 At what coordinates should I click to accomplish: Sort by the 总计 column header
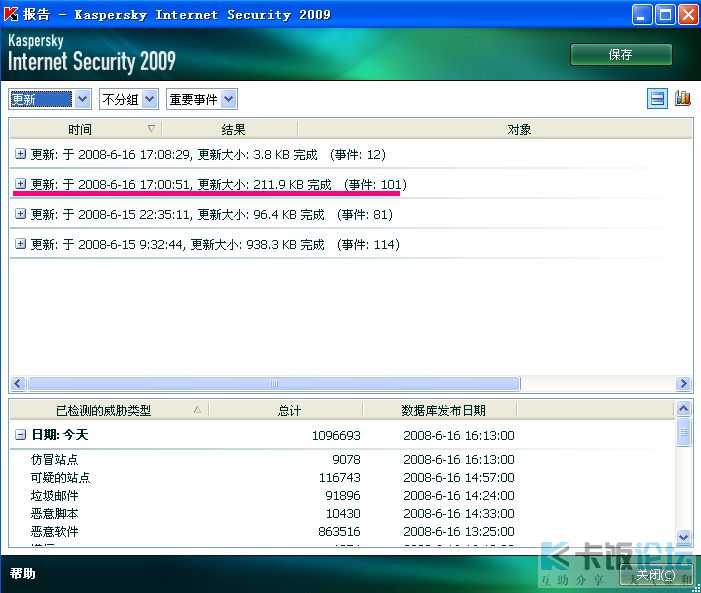(286, 410)
